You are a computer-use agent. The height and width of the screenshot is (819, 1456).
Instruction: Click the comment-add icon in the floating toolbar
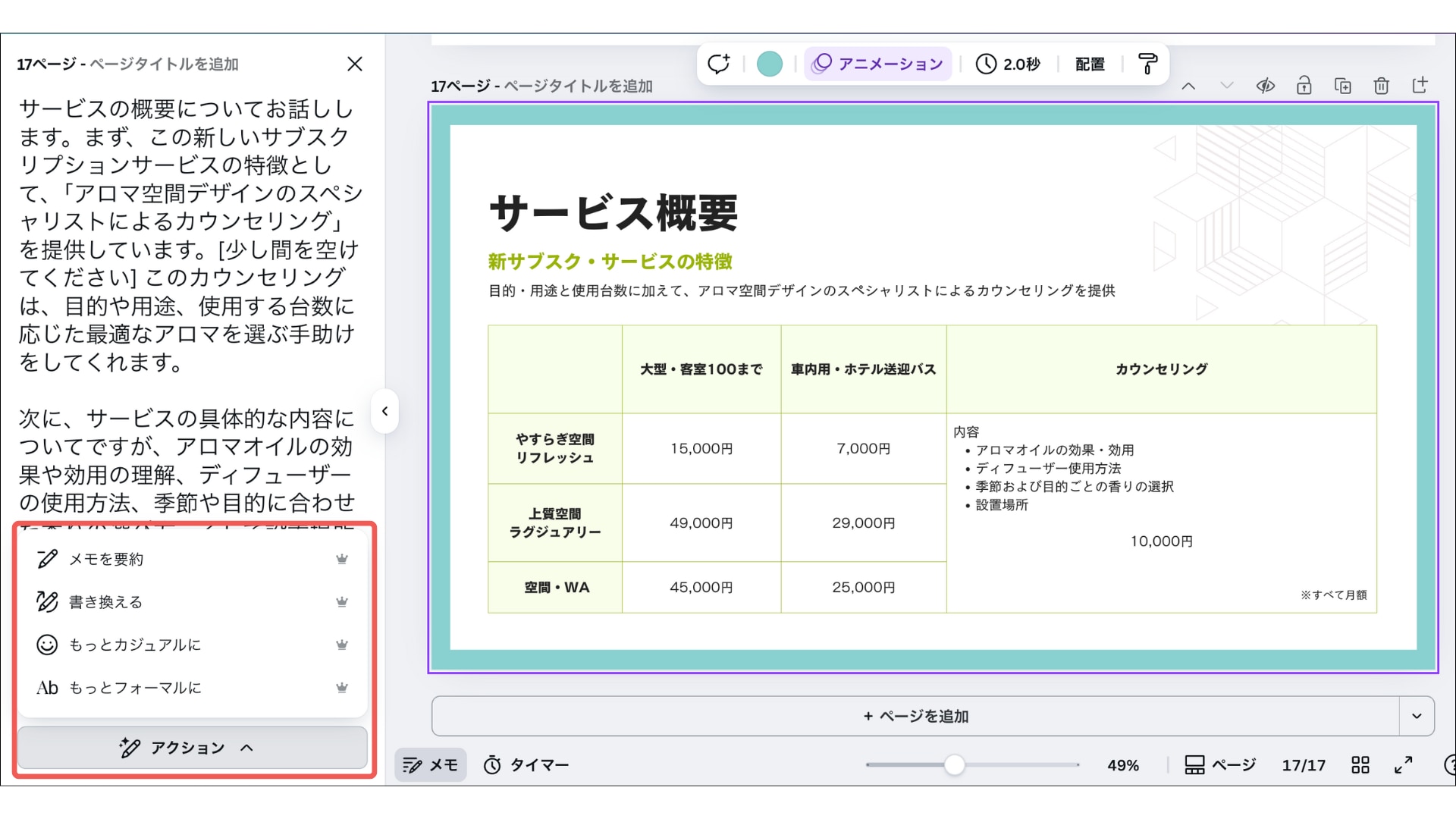coord(718,64)
